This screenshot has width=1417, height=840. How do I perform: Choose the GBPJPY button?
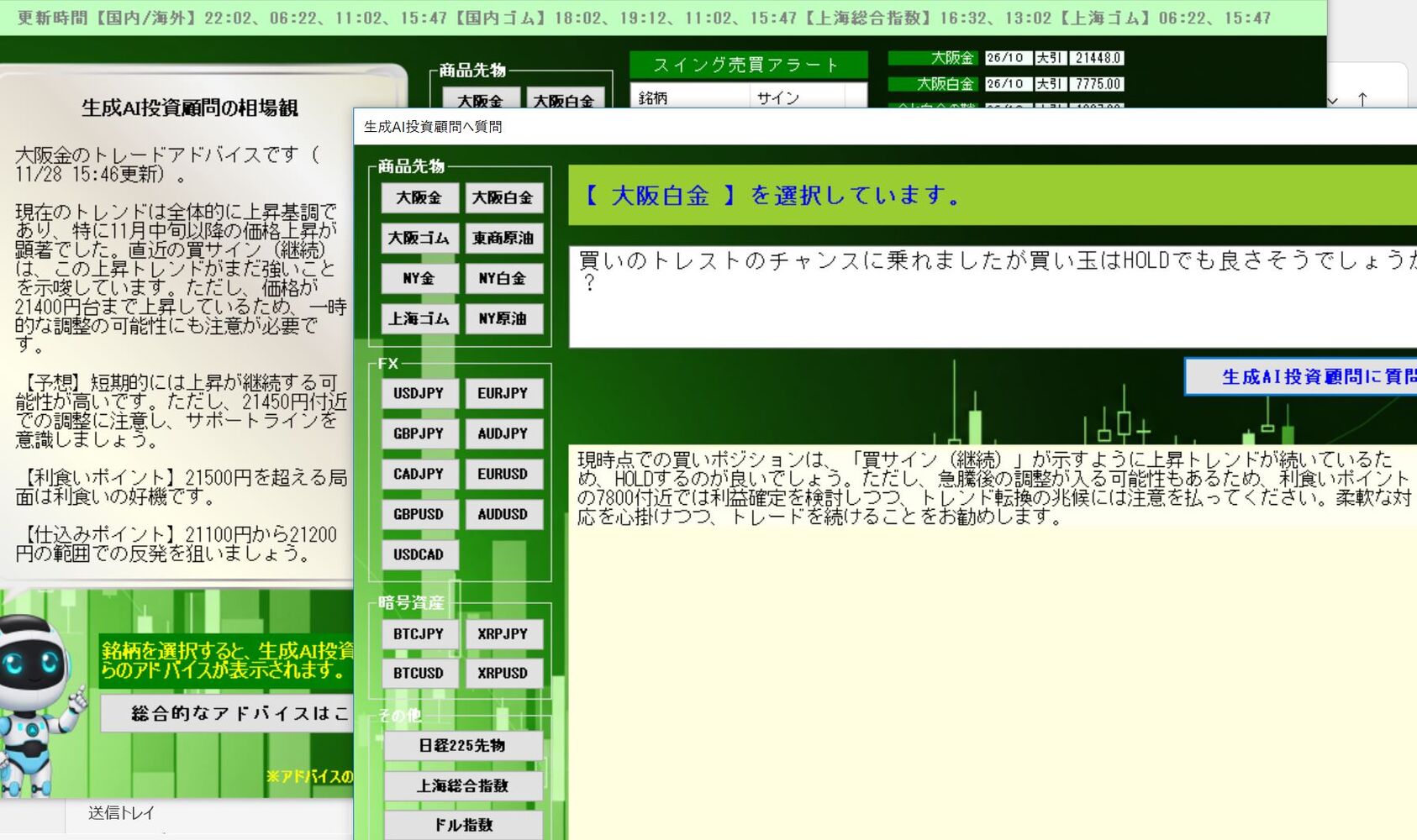[419, 433]
